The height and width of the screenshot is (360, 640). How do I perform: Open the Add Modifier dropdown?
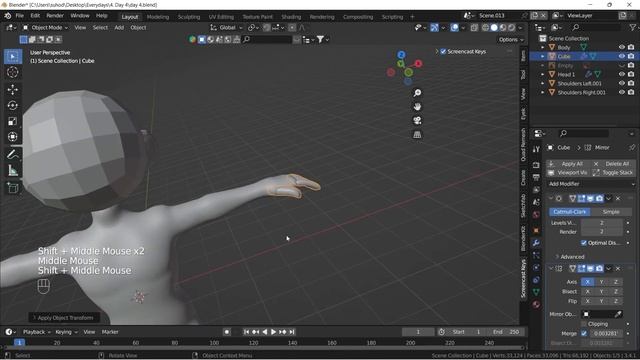pos(591,184)
